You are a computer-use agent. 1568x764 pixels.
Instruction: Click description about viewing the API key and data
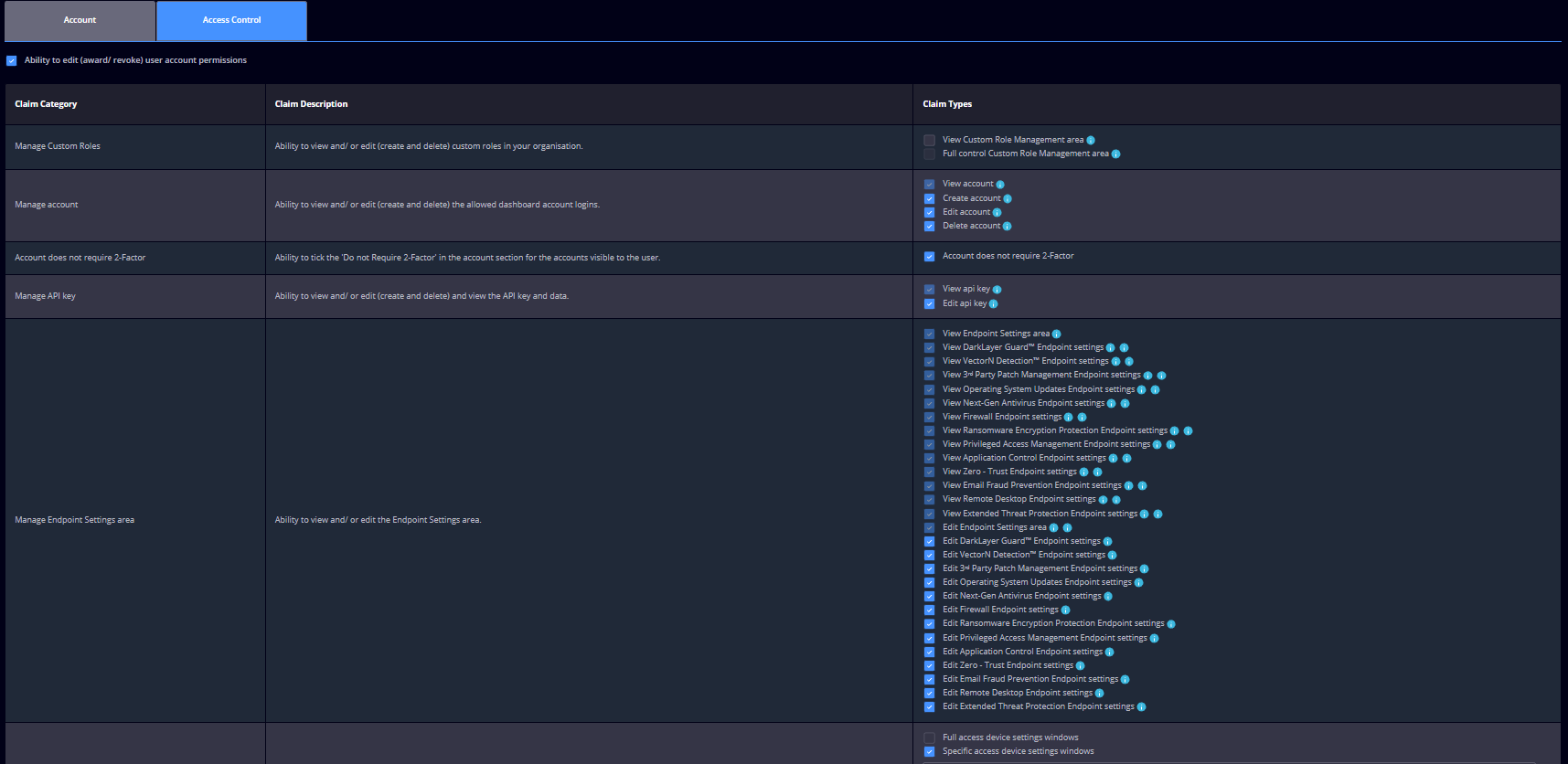[x=421, y=296]
